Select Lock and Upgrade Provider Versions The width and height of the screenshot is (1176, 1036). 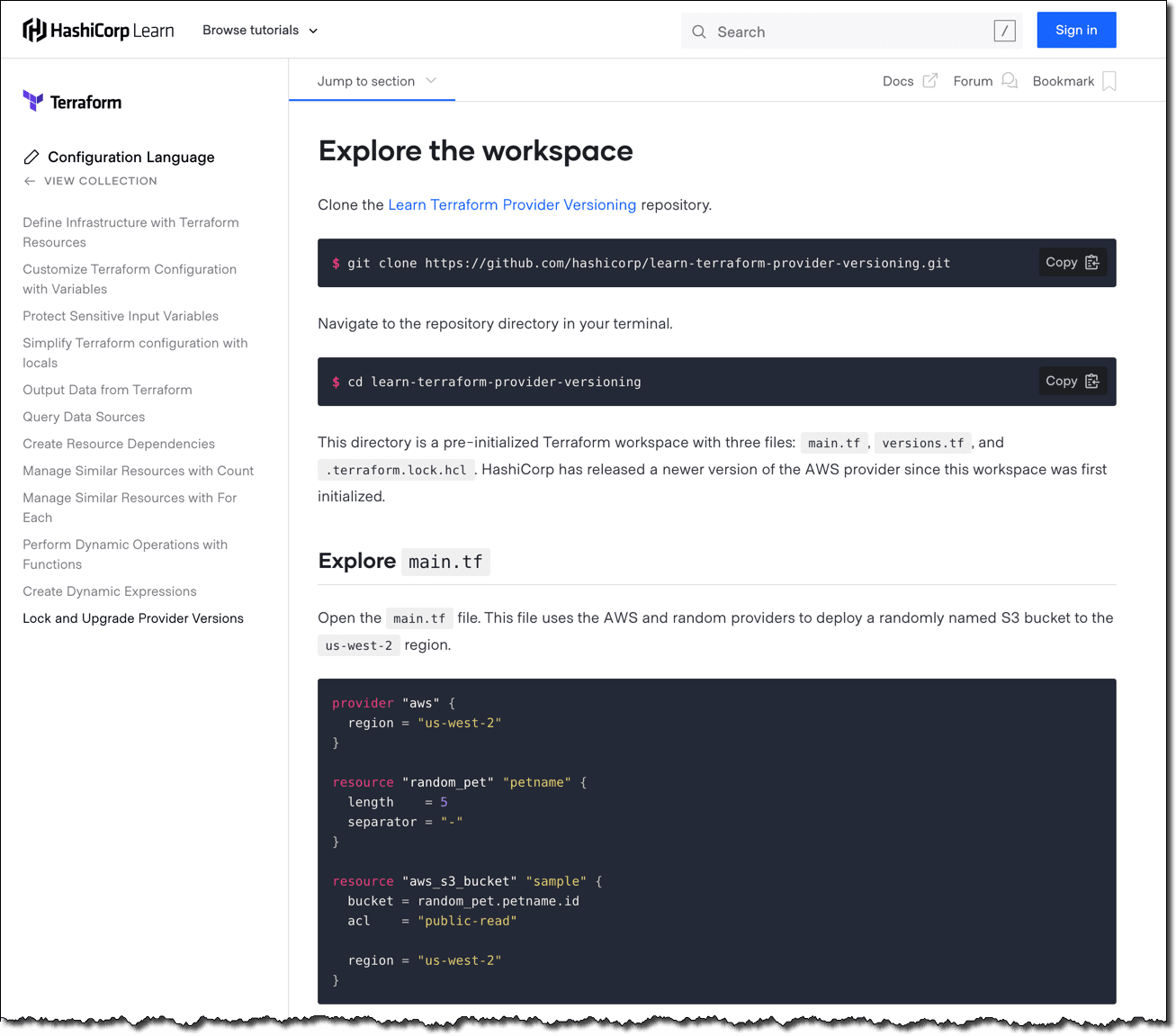point(133,618)
